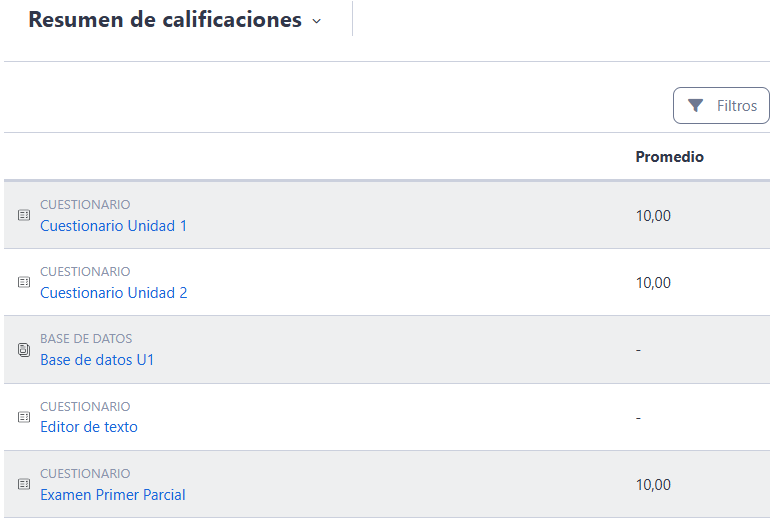This screenshot has width=778, height=523.
Task: Open the Base de datos U1 link
Action: point(97,360)
